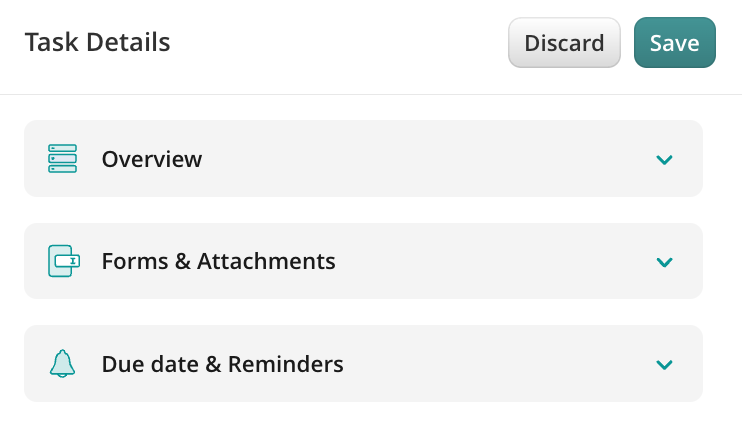
Task: Click the bell icon for reminders
Action: (62, 364)
